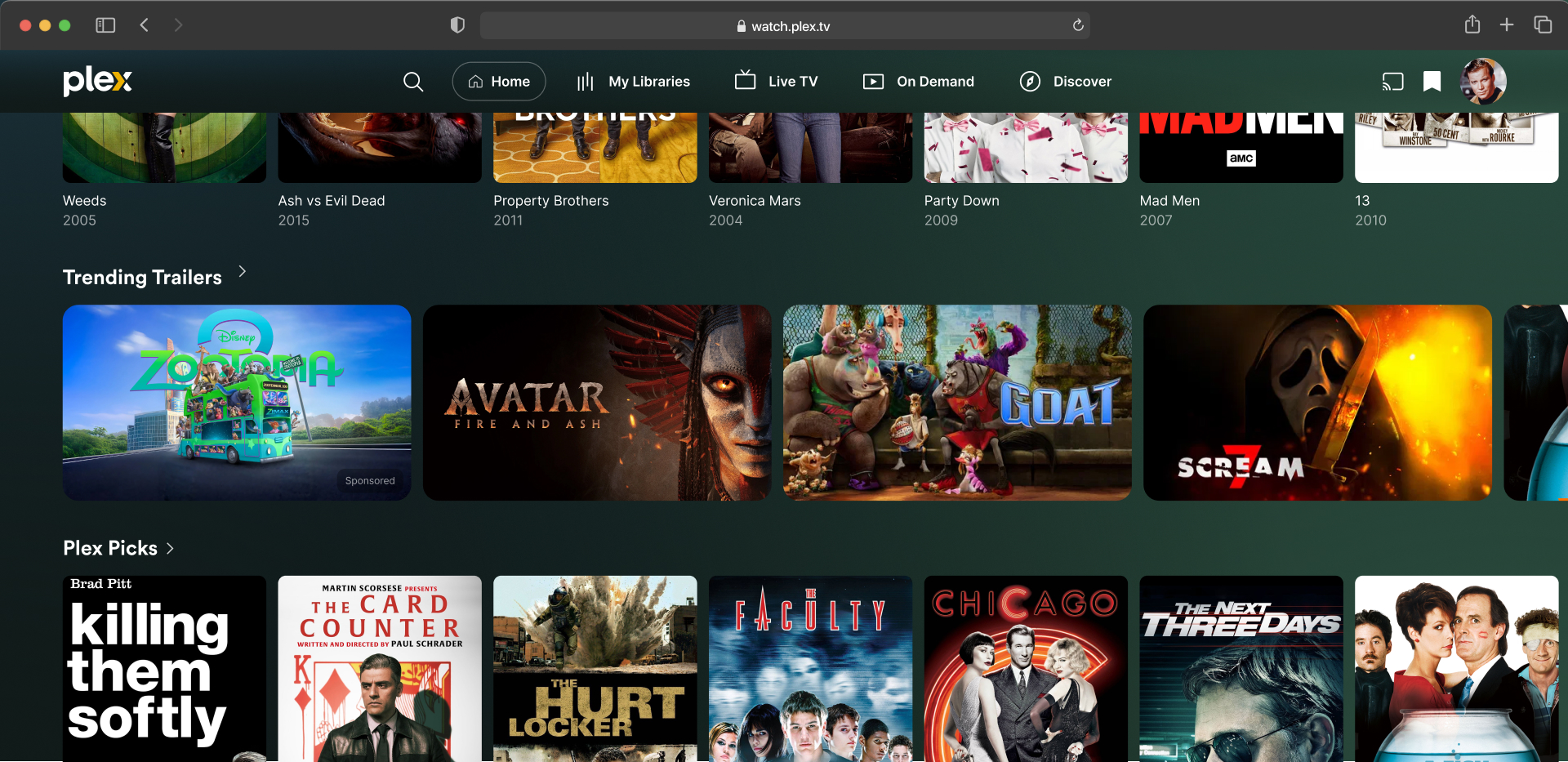Open the On Demand section
Screen dimensions: 1568x762
[x=919, y=82]
